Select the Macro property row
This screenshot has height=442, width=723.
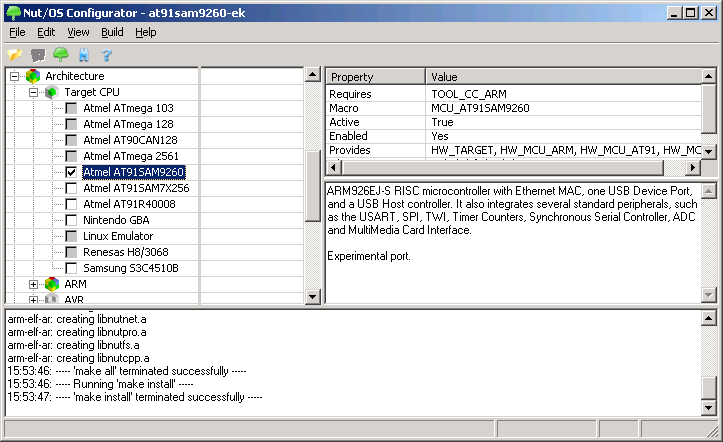[514, 108]
